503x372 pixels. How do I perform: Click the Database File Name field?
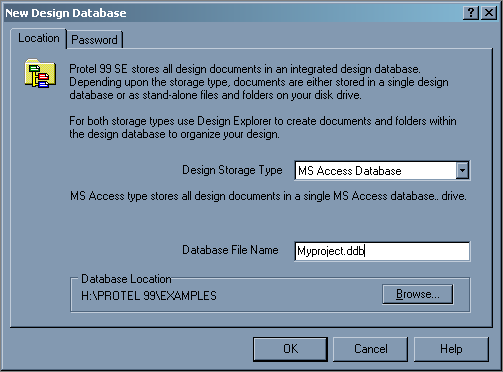click(382, 251)
